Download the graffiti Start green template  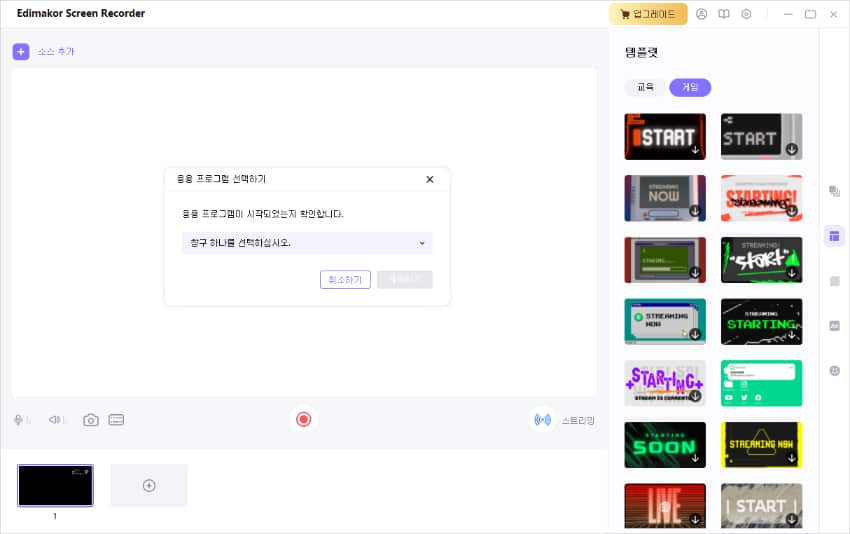pos(792,273)
